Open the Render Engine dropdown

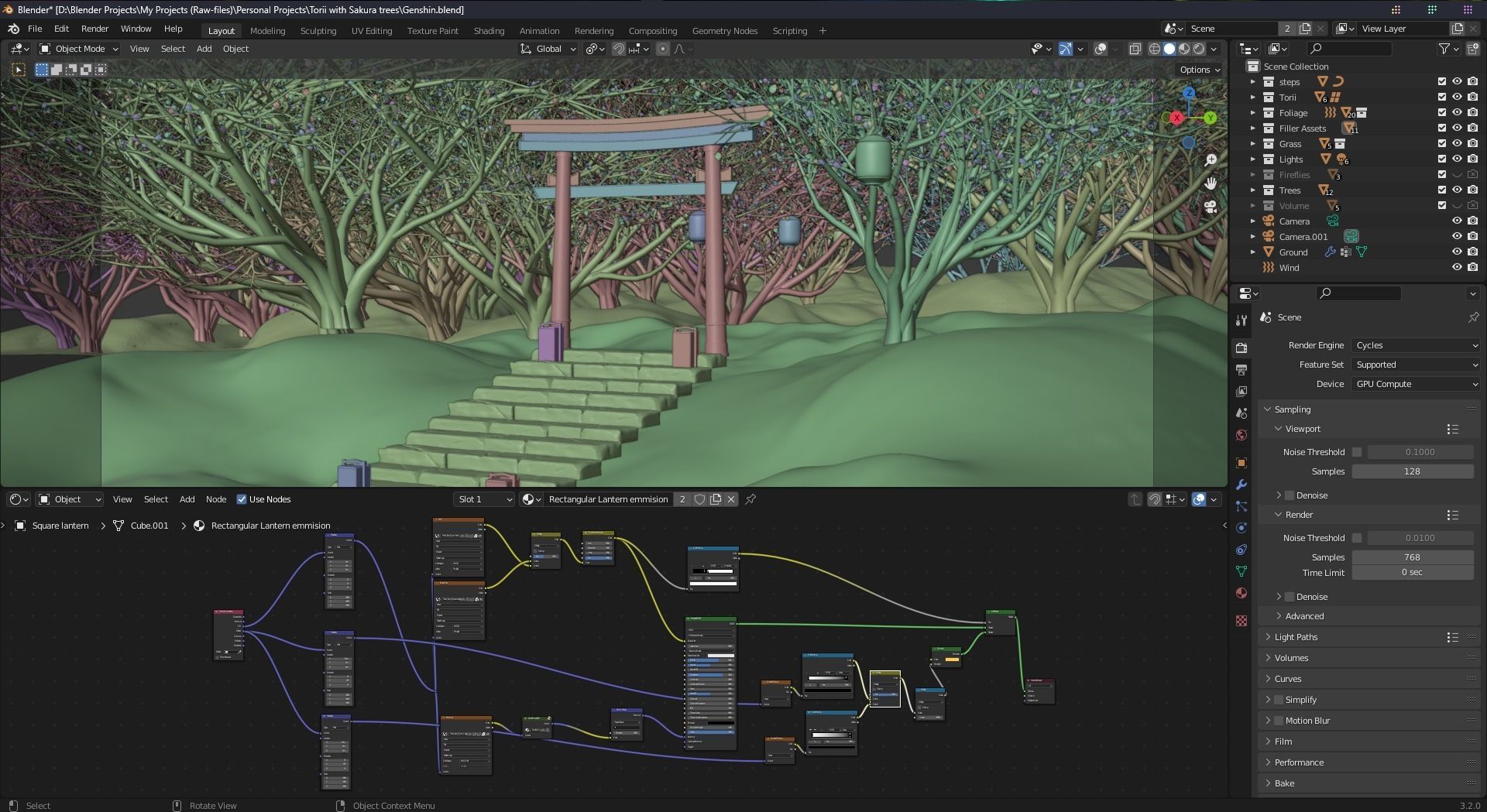tap(1416, 345)
